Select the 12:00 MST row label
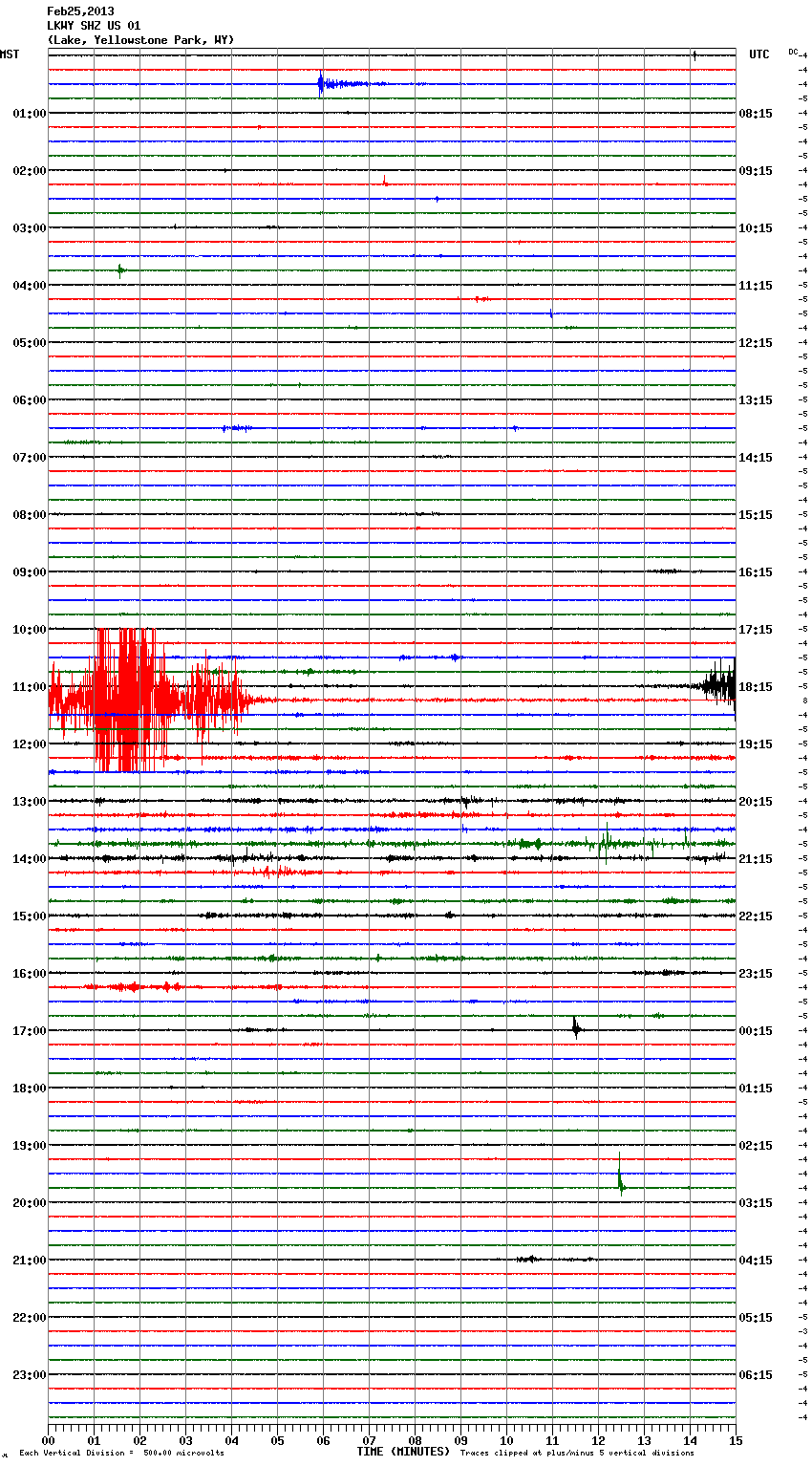This screenshot has width=812, height=1466. click(x=30, y=744)
